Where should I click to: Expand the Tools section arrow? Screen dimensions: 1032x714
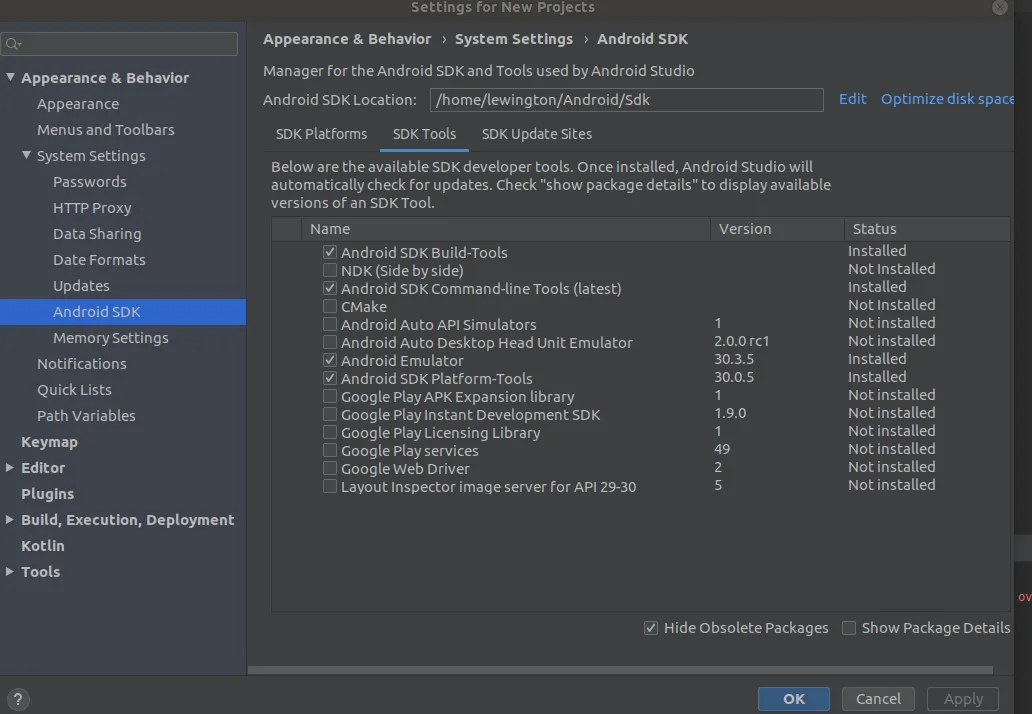[10, 571]
